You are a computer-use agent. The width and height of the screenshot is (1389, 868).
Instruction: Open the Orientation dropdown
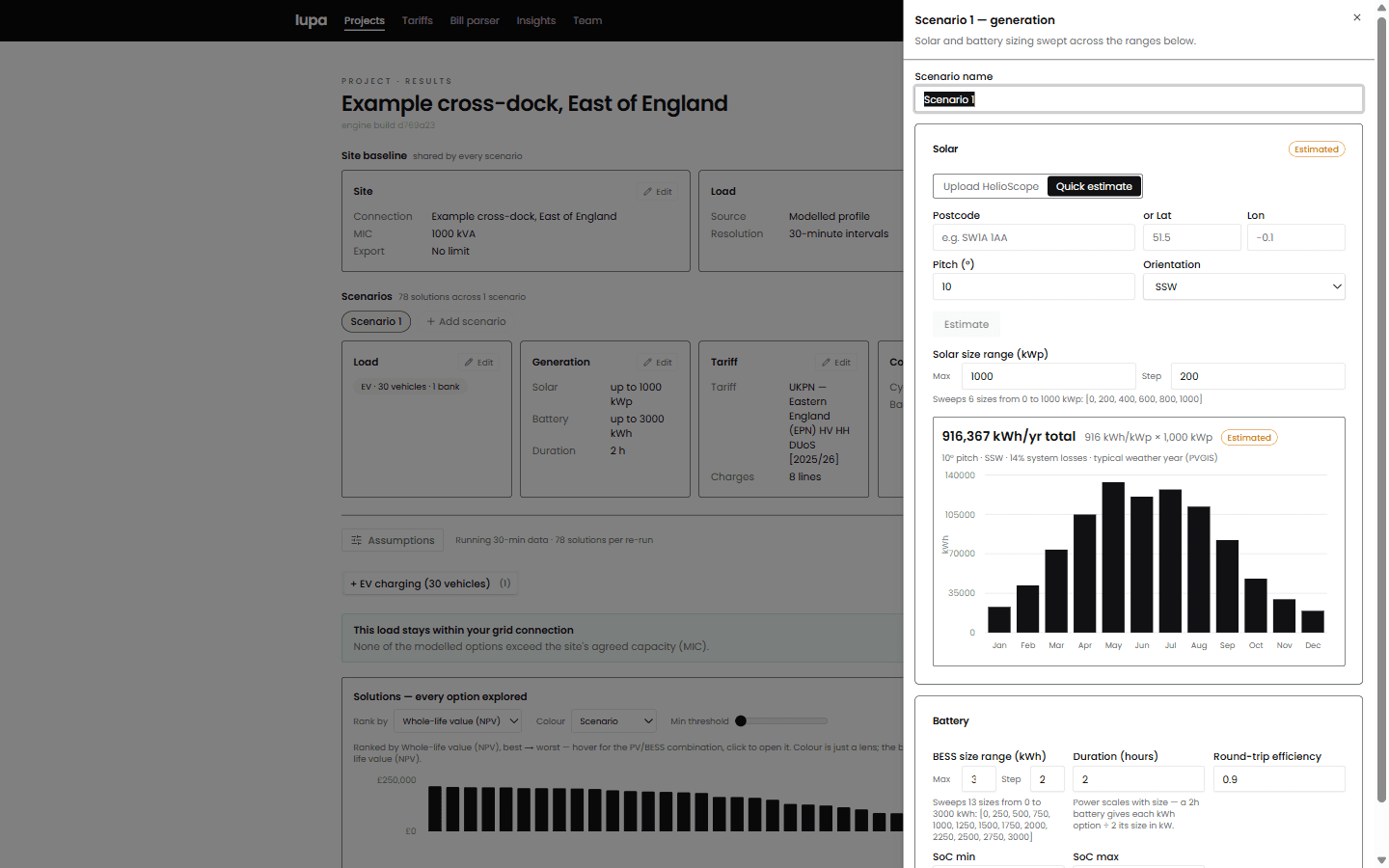1243,286
